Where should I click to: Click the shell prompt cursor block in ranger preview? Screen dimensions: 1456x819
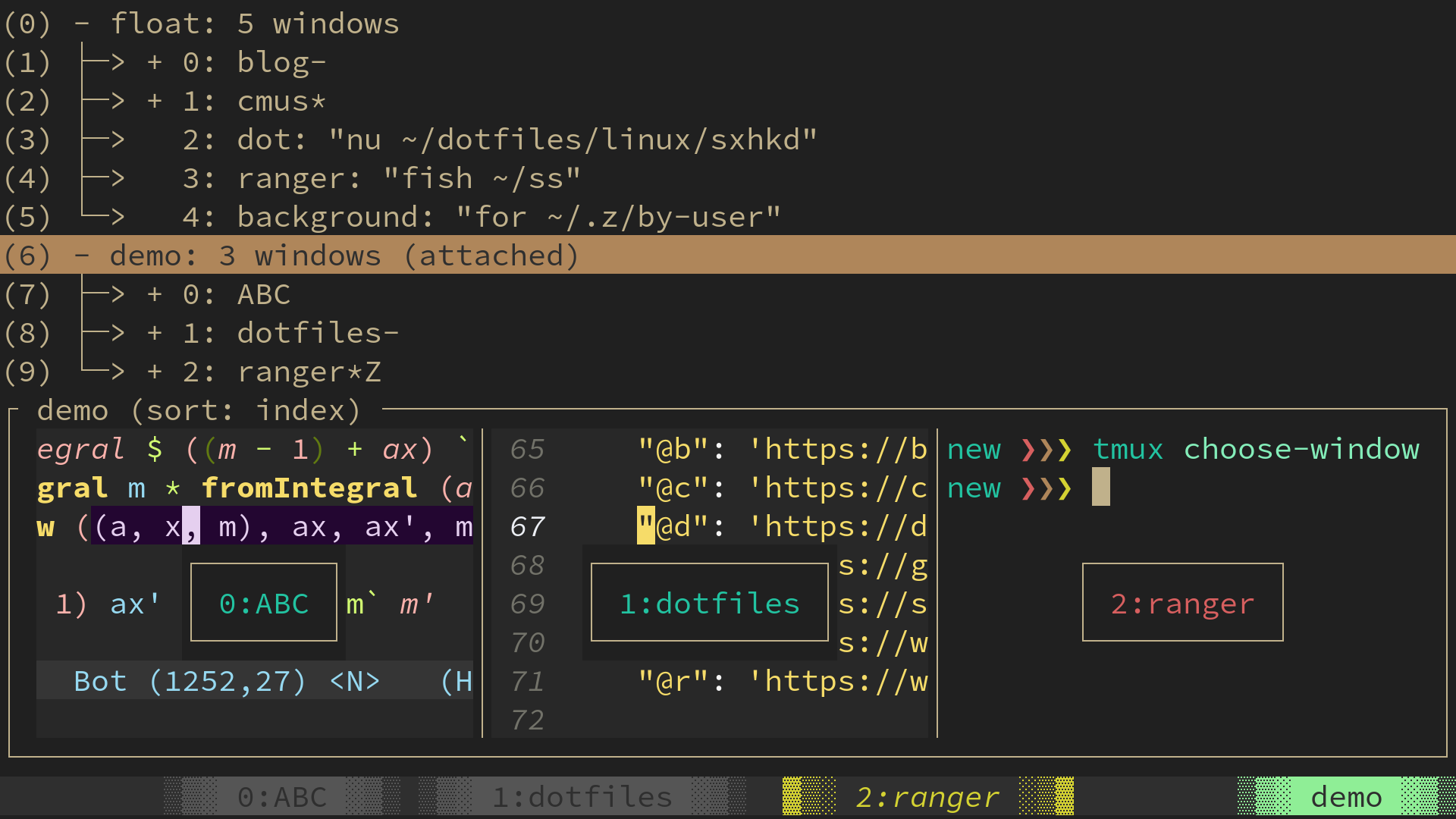pyautogui.click(x=1101, y=487)
